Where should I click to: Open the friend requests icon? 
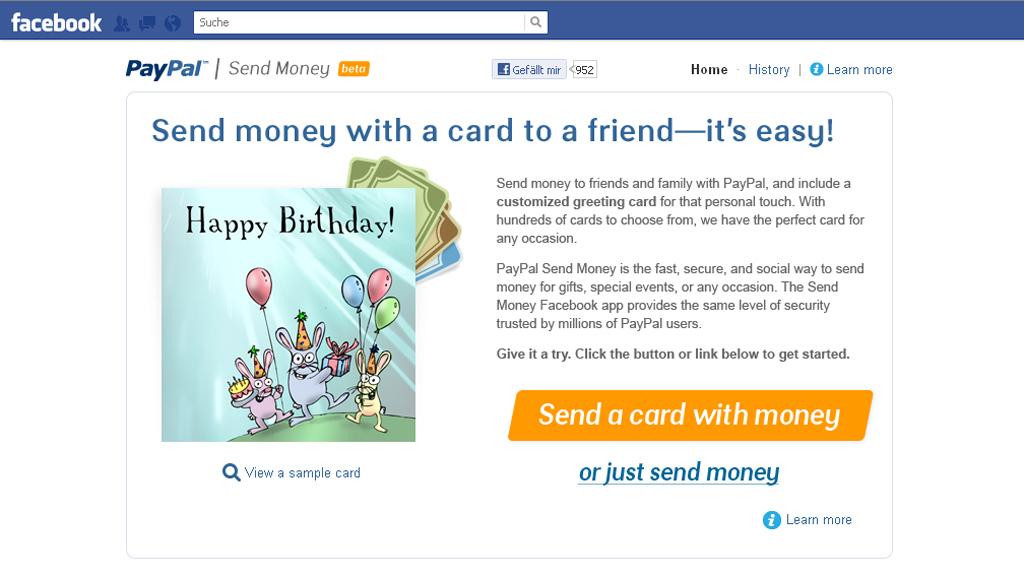(123, 23)
